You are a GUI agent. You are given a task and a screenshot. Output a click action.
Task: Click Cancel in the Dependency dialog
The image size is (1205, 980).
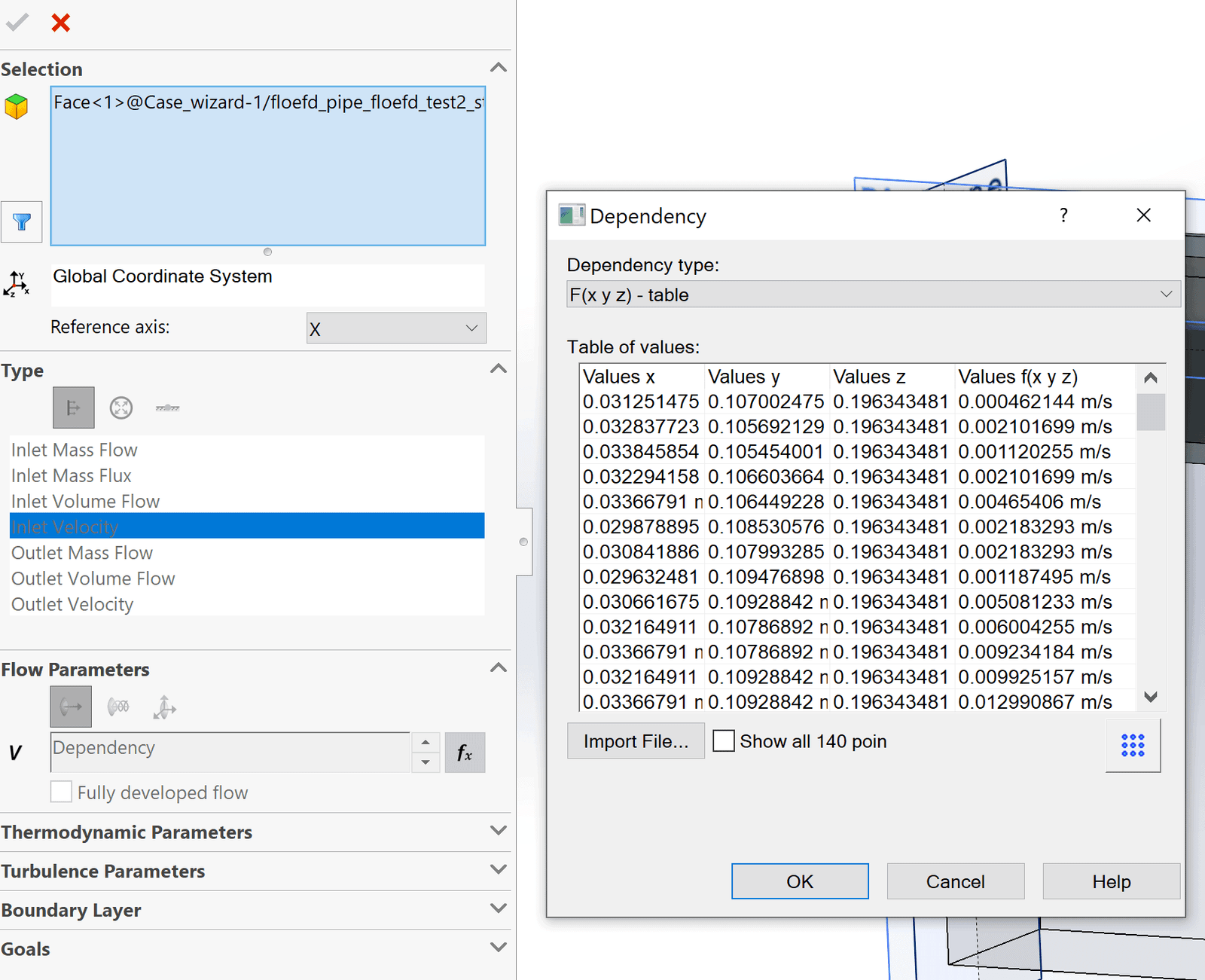[x=956, y=881]
